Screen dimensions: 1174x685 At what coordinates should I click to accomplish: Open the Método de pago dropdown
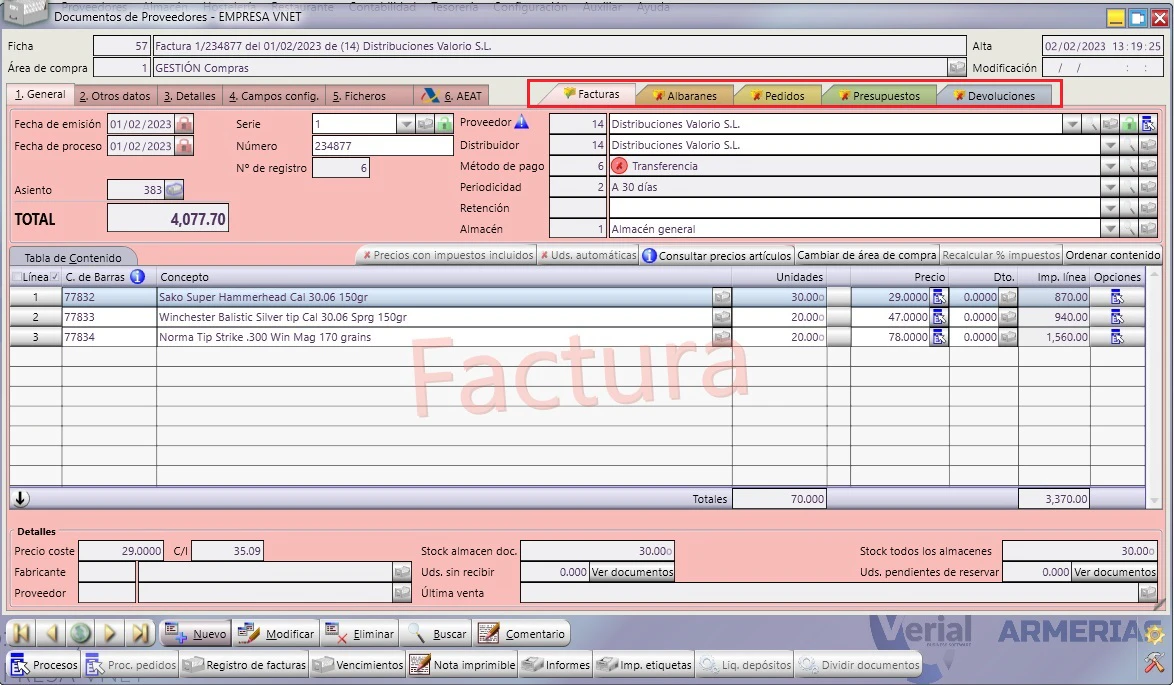pos(1110,166)
